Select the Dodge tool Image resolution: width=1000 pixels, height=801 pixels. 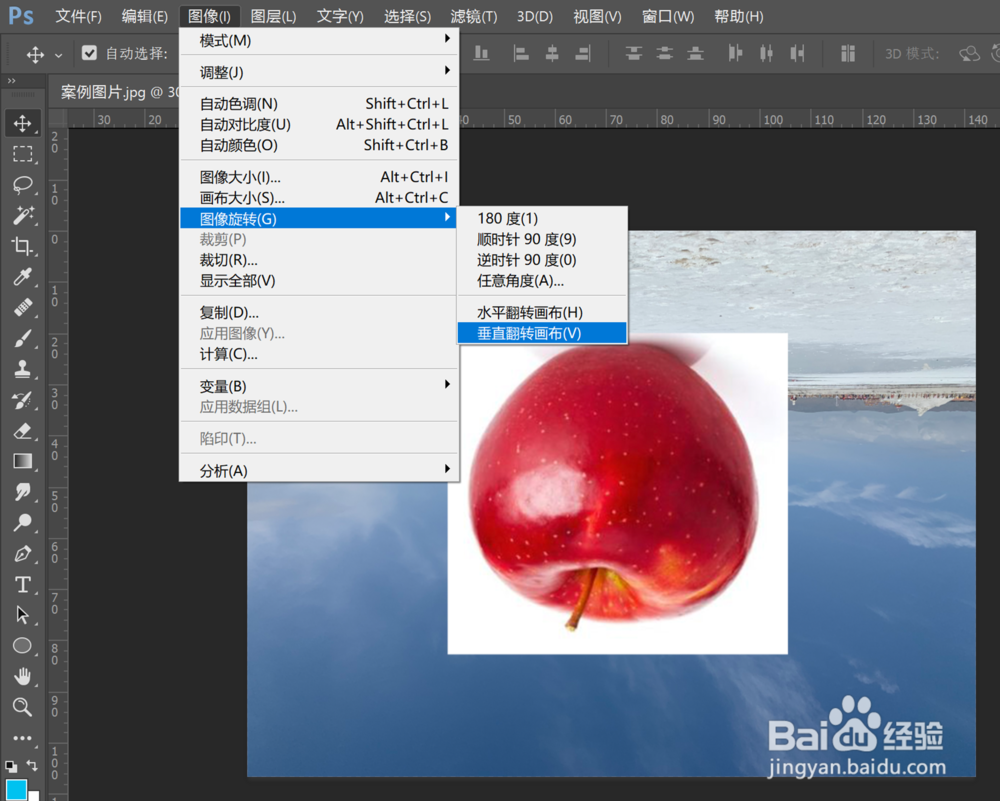point(23,522)
